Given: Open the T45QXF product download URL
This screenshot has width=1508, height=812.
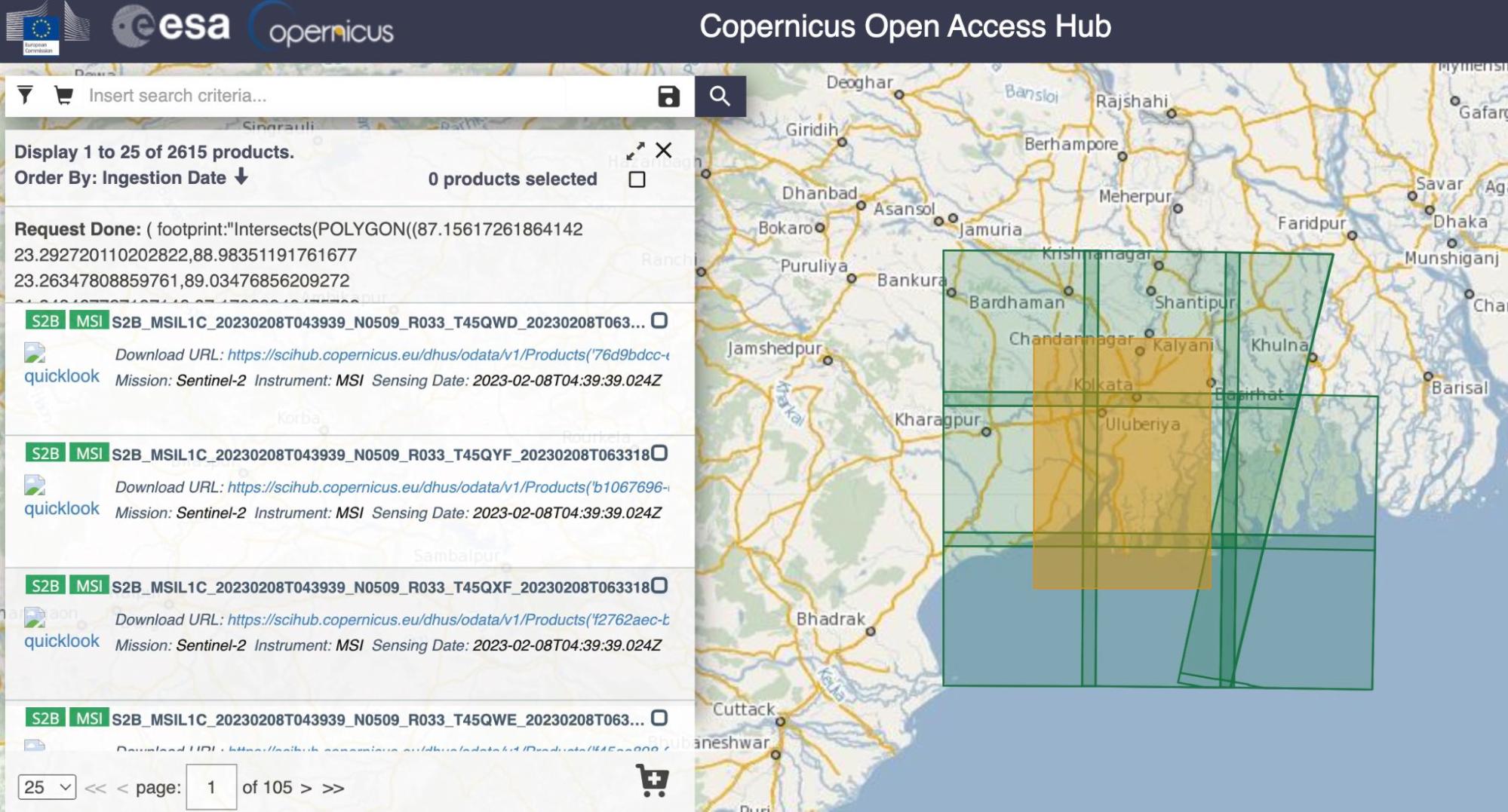Looking at the screenshot, I should point(448,620).
